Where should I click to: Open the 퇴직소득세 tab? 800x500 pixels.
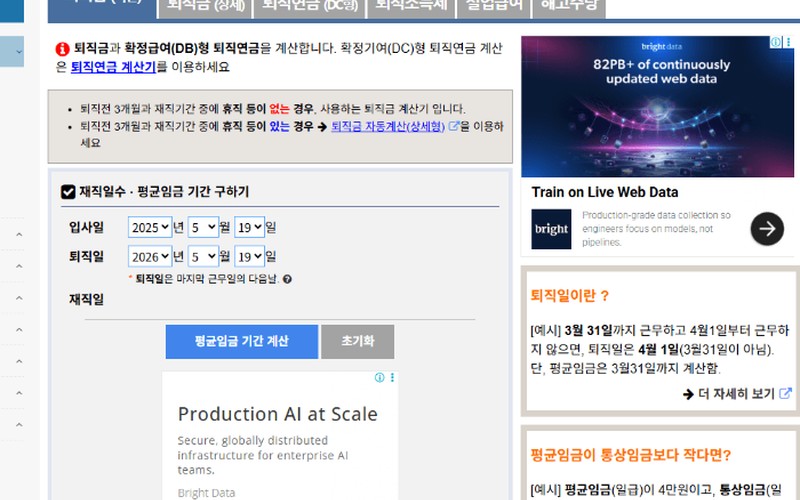tap(411, 7)
